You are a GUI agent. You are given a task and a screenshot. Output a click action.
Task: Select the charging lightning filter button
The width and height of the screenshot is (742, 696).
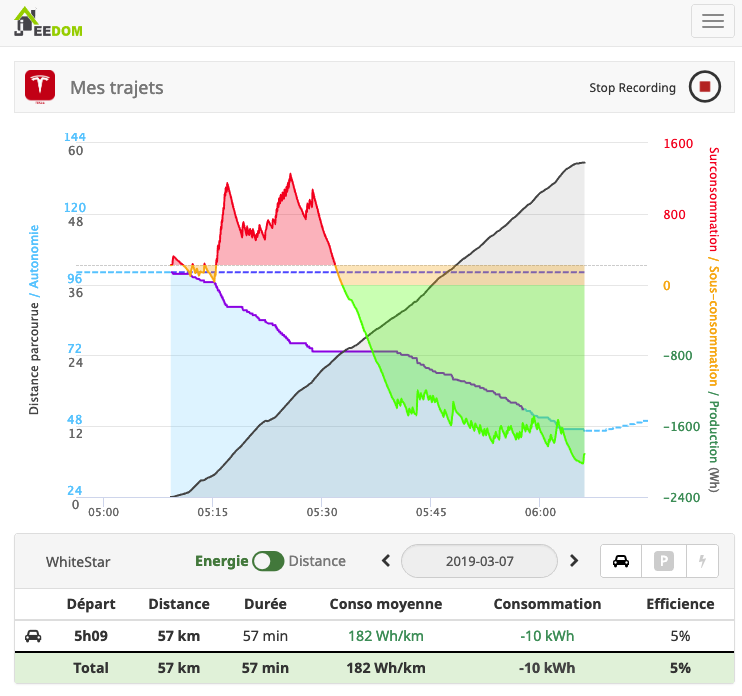pyautogui.click(x=702, y=561)
